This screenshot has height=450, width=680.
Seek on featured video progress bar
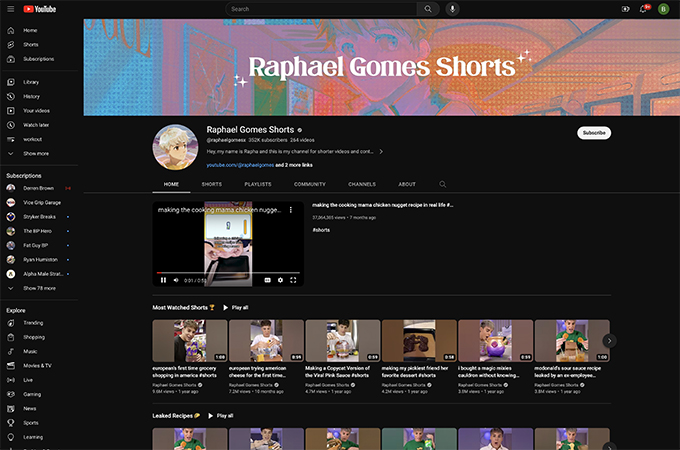pos(228,273)
